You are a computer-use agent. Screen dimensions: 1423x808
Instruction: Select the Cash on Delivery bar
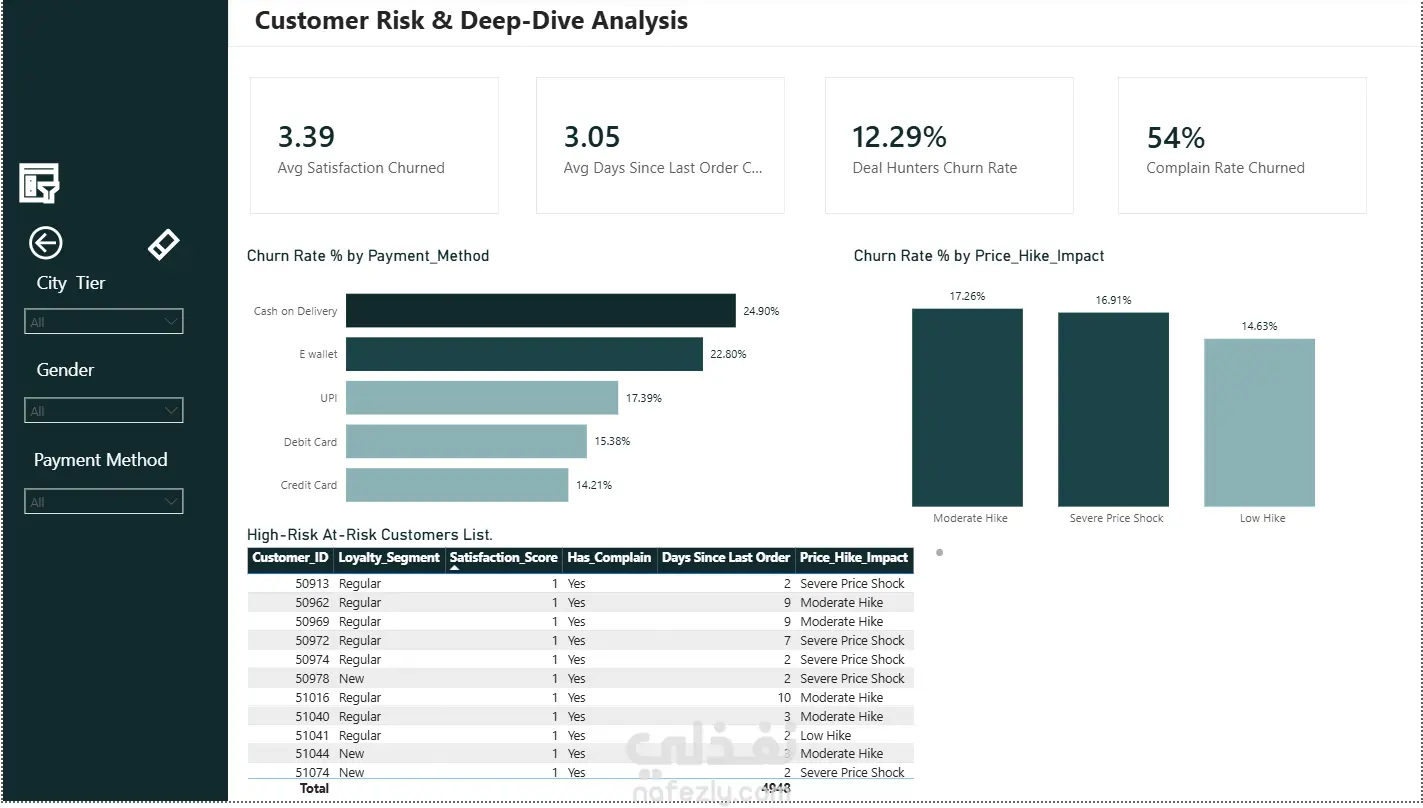click(541, 311)
